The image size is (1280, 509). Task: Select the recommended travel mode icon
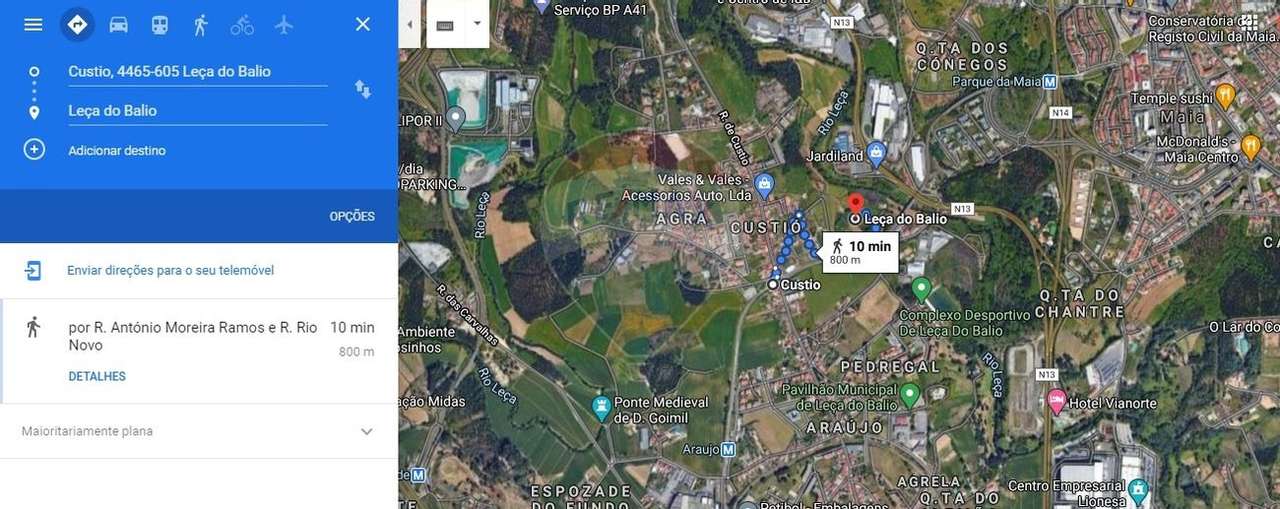coord(77,24)
